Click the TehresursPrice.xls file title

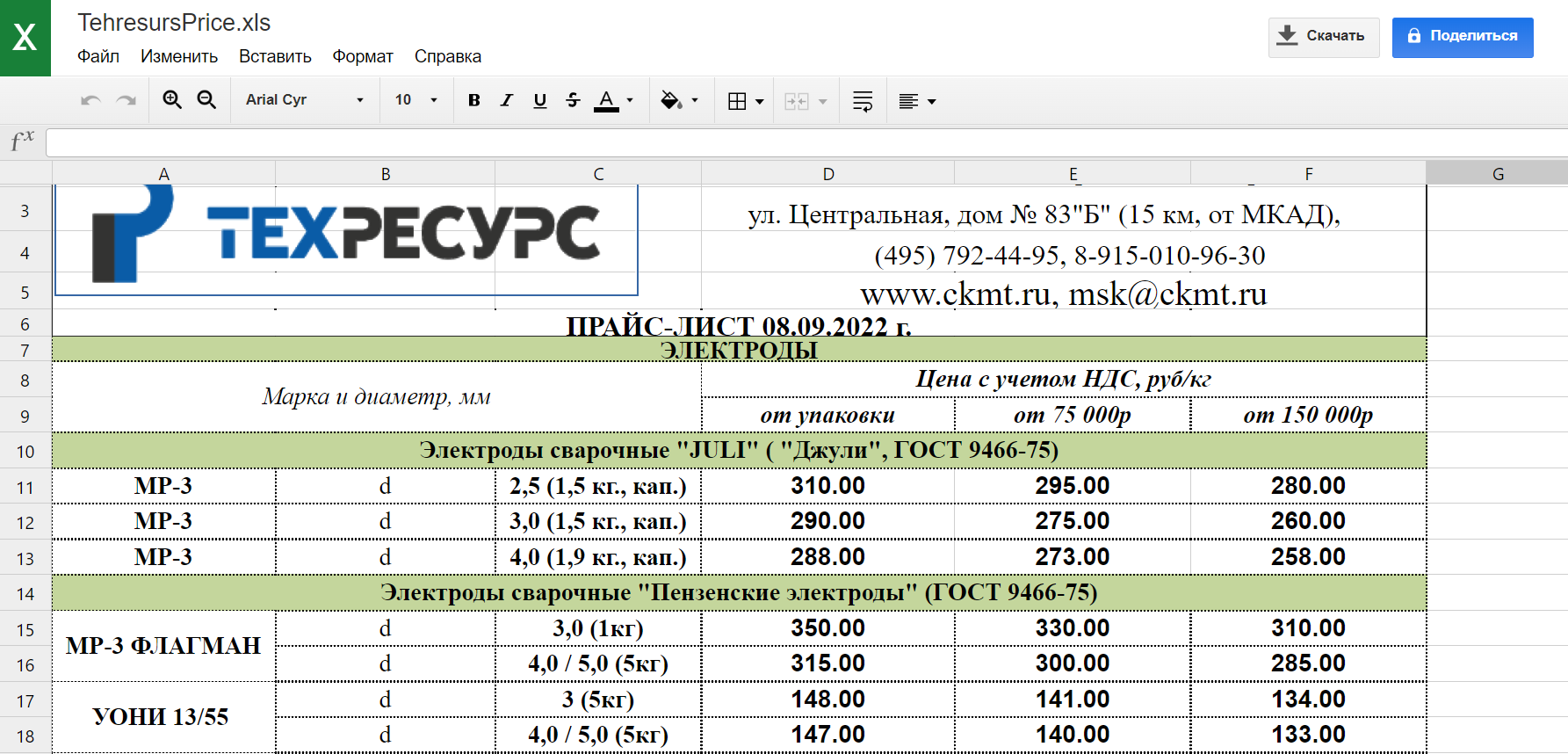coord(174,22)
